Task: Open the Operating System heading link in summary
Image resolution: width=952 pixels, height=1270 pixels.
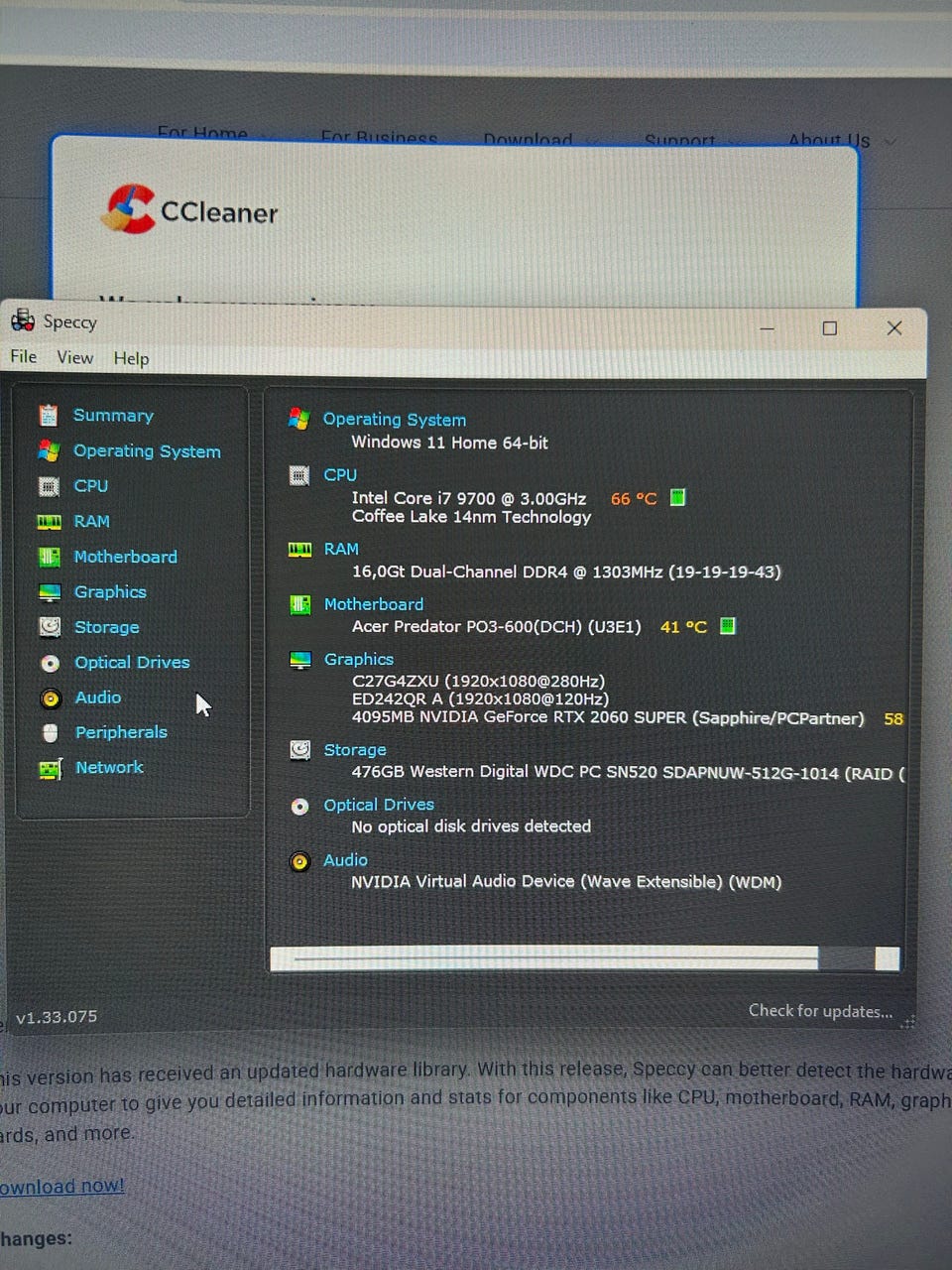Action: (x=395, y=420)
